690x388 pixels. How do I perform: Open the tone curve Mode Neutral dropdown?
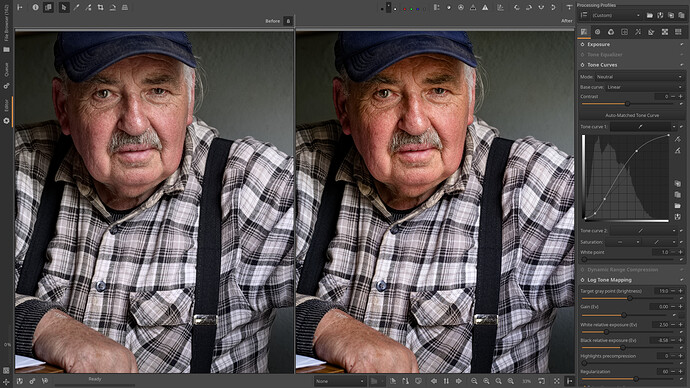639,77
